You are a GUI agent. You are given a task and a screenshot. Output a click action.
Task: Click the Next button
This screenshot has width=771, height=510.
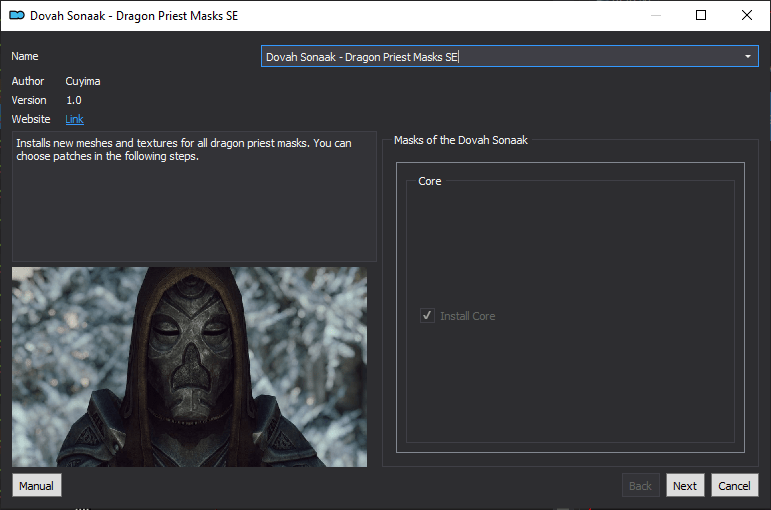coord(685,485)
